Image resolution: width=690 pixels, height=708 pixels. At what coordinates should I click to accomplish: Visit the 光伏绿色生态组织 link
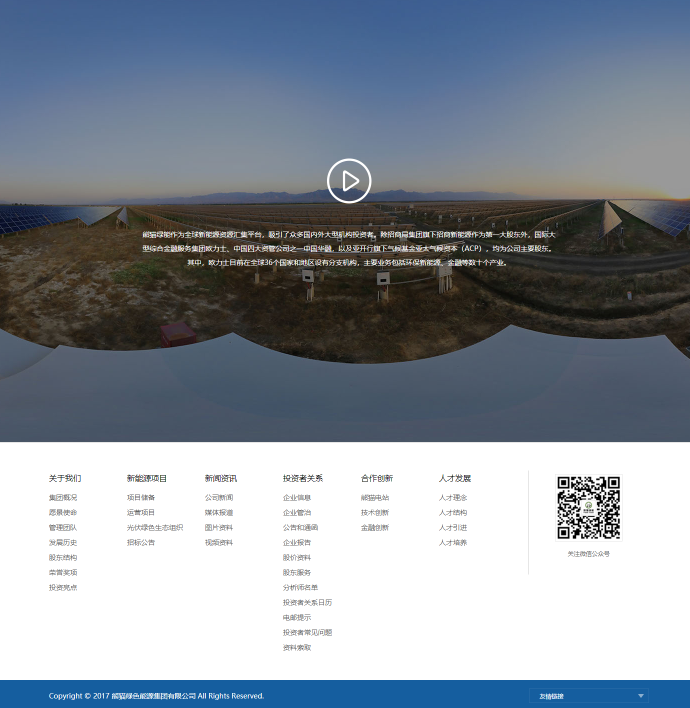155,527
